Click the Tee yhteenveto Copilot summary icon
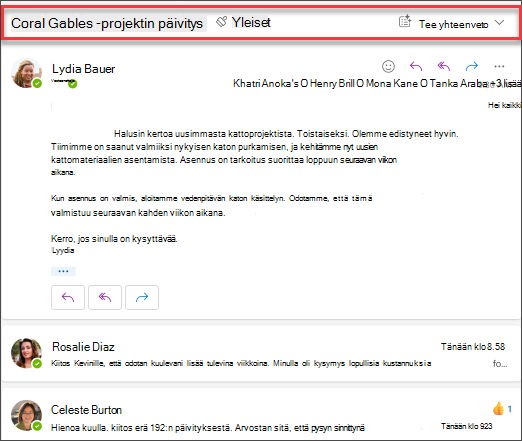Image resolution: width=522 pixels, height=441 pixels. pyautogui.click(x=405, y=22)
